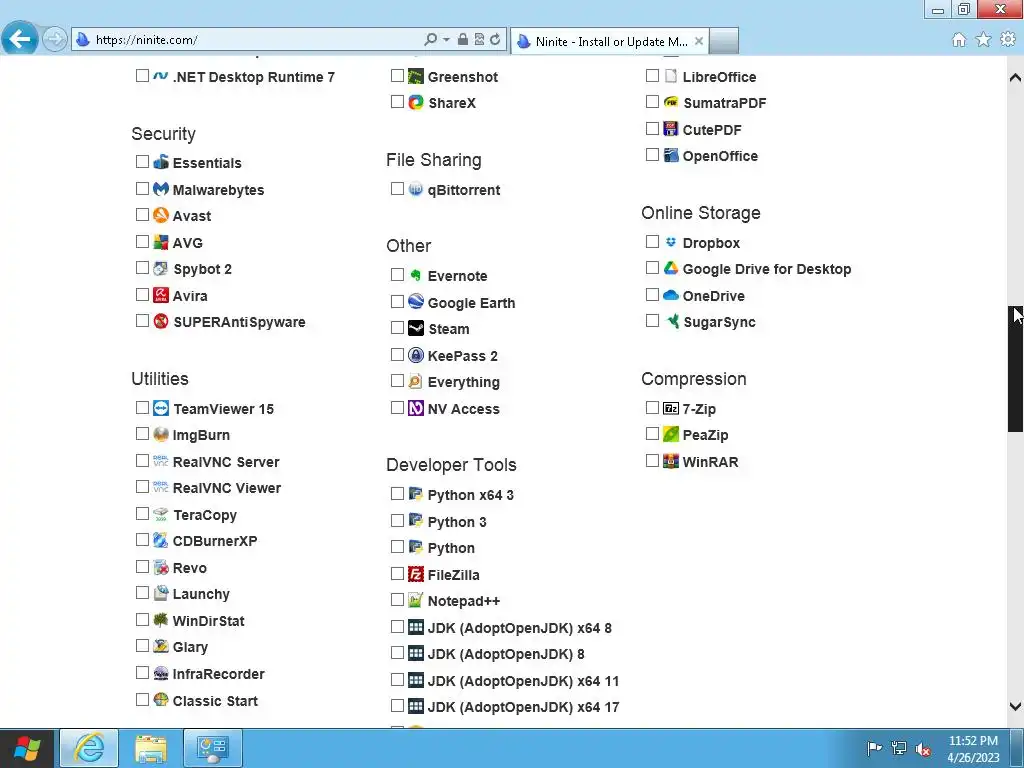Click the Greenshot icon

[416, 76]
